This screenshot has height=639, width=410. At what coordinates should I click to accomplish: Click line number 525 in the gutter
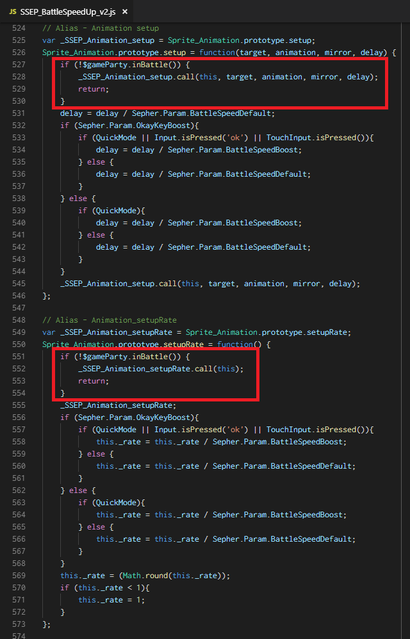19,40
